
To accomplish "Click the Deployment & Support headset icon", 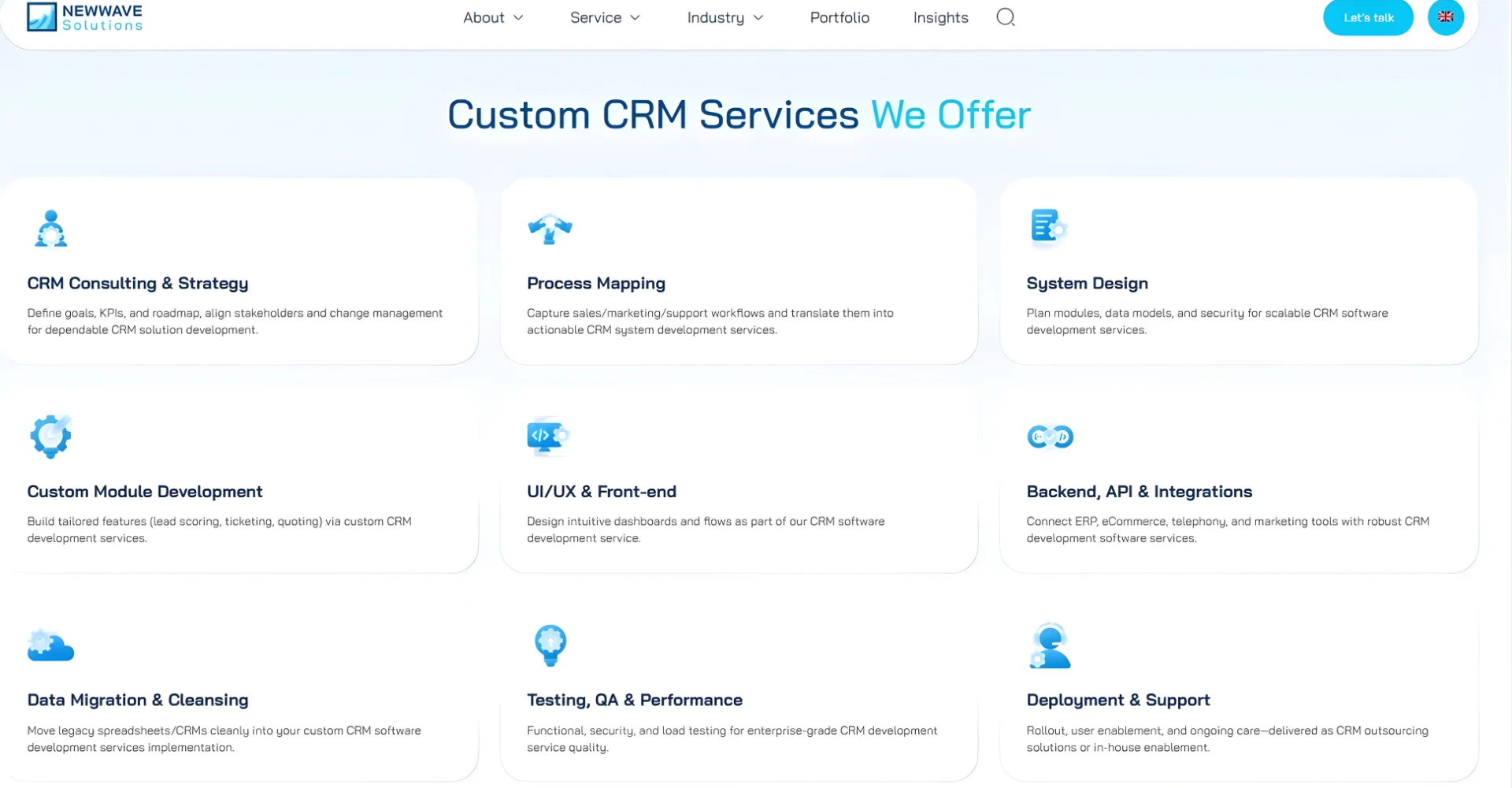I will click(x=1050, y=645).
